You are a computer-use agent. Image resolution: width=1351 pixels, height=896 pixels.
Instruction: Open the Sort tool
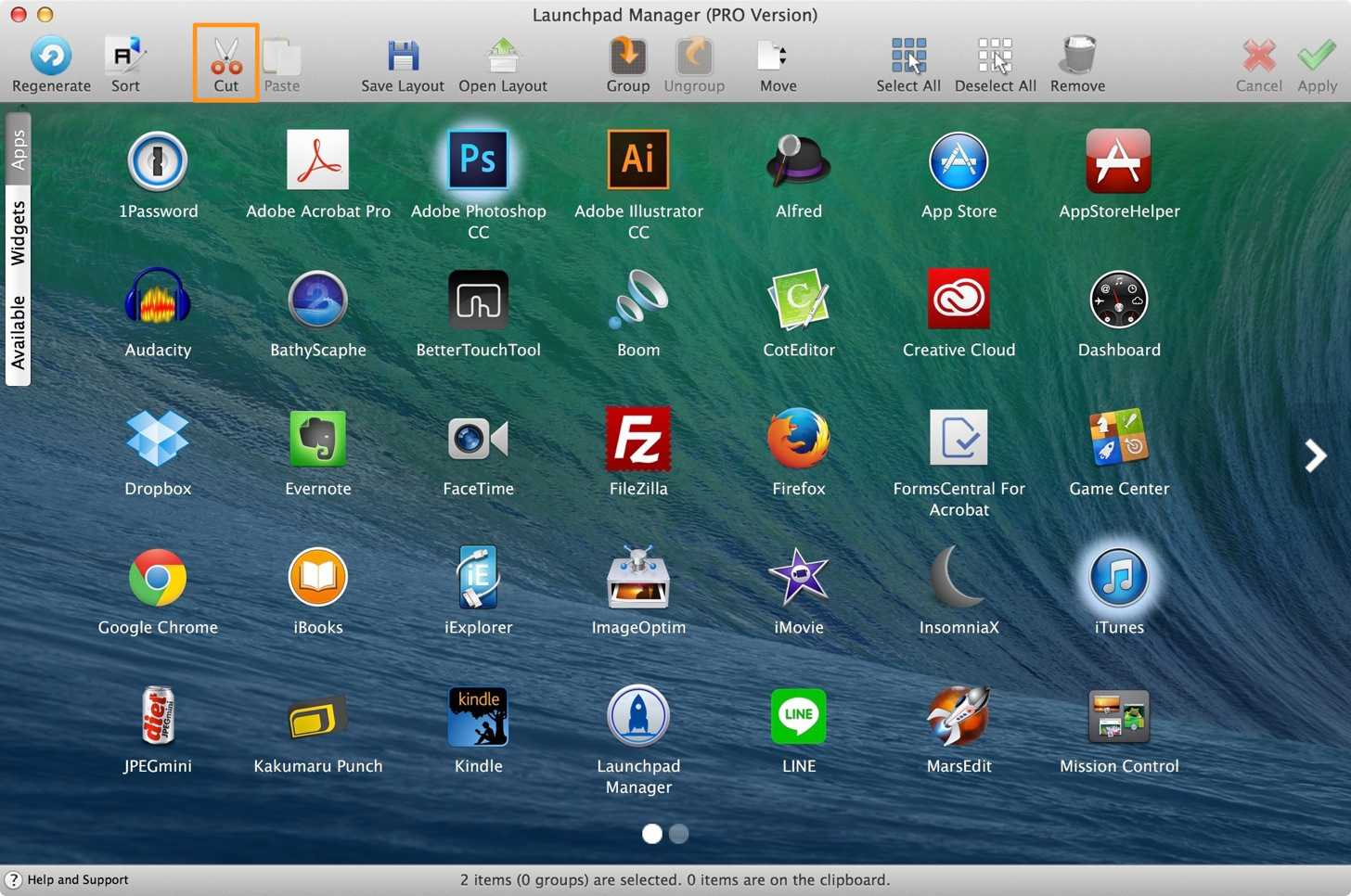coord(125,56)
